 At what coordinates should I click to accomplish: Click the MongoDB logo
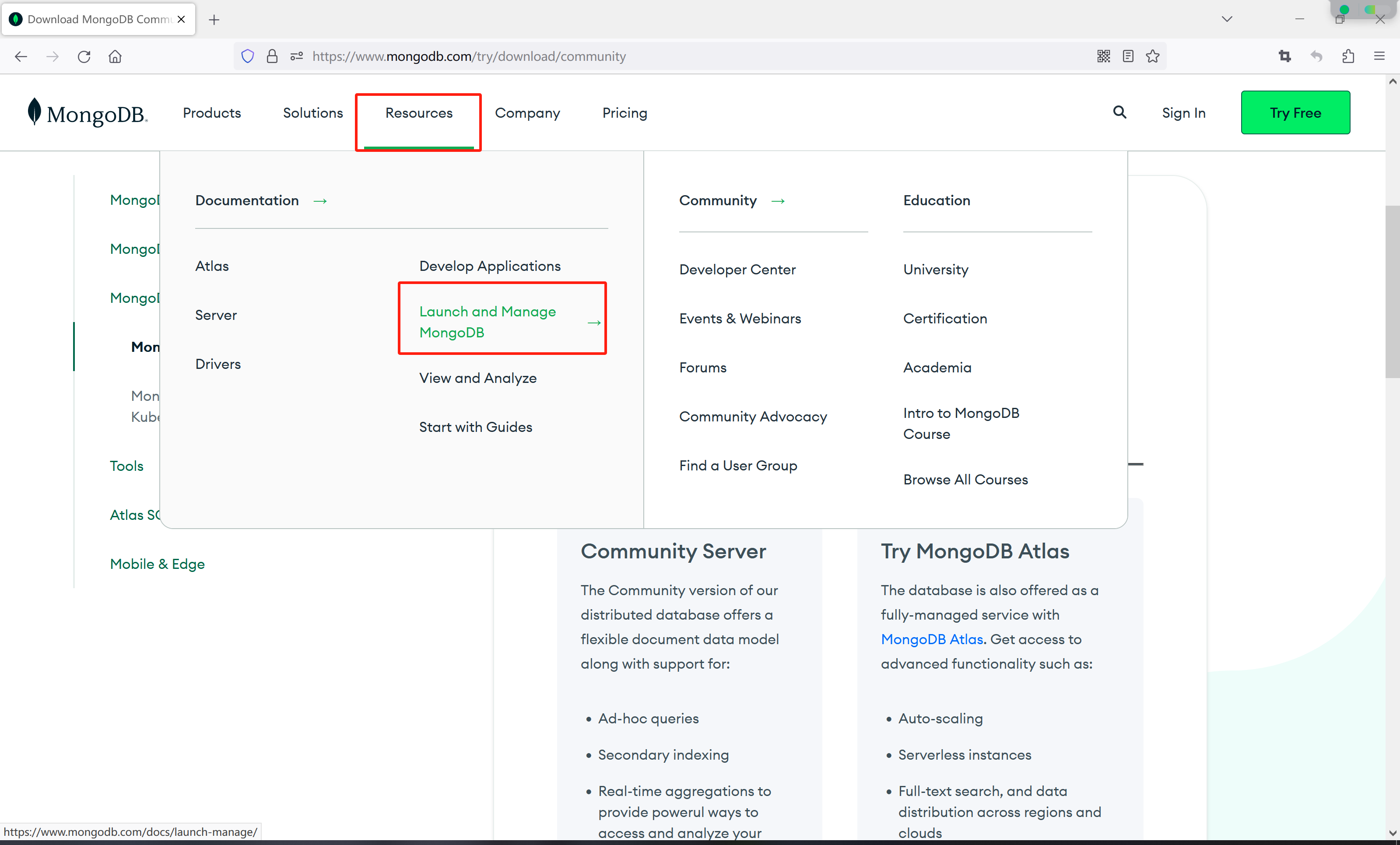pyautogui.click(x=88, y=112)
